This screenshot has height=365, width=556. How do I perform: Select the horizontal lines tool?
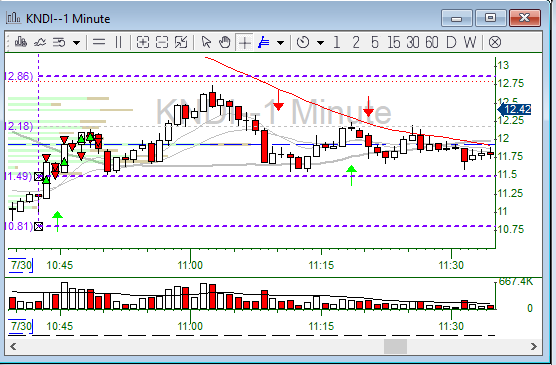[99, 43]
